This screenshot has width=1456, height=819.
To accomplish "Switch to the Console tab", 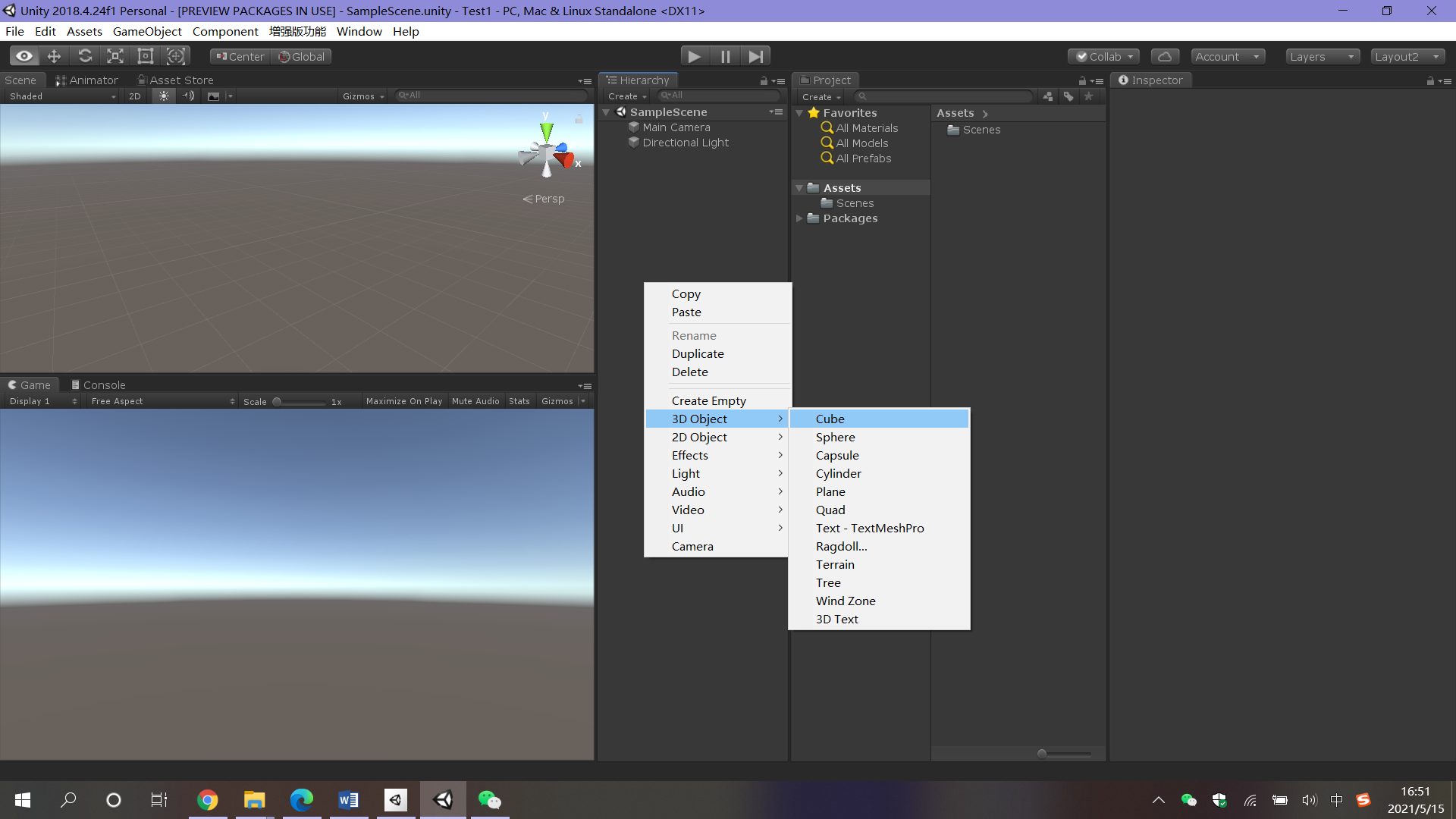I will pyautogui.click(x=98, y=385).
